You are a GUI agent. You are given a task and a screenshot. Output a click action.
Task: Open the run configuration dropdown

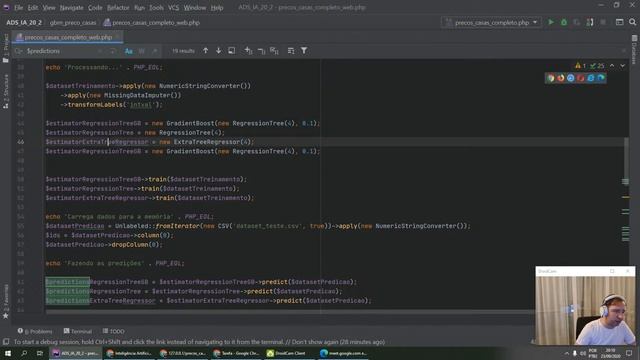[x=491, y=22]
